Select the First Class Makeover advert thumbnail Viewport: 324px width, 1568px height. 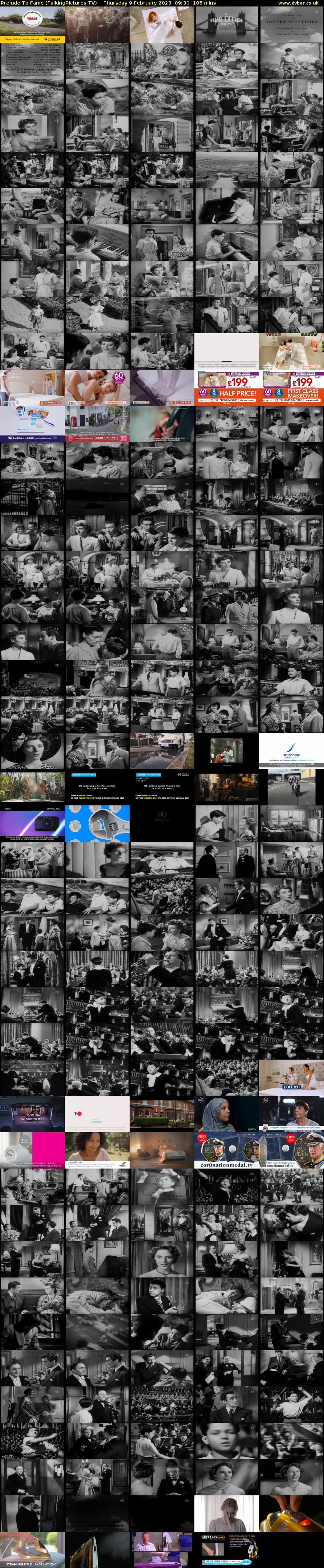point(291,388)
